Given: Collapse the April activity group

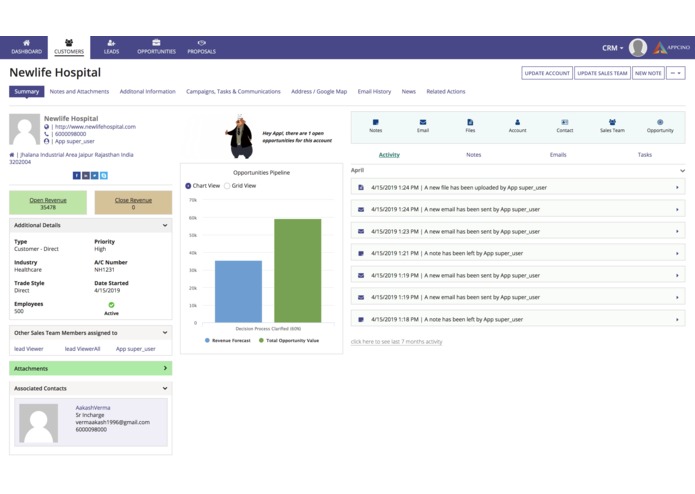Looking at the screenshot, I should pos(682,171).
